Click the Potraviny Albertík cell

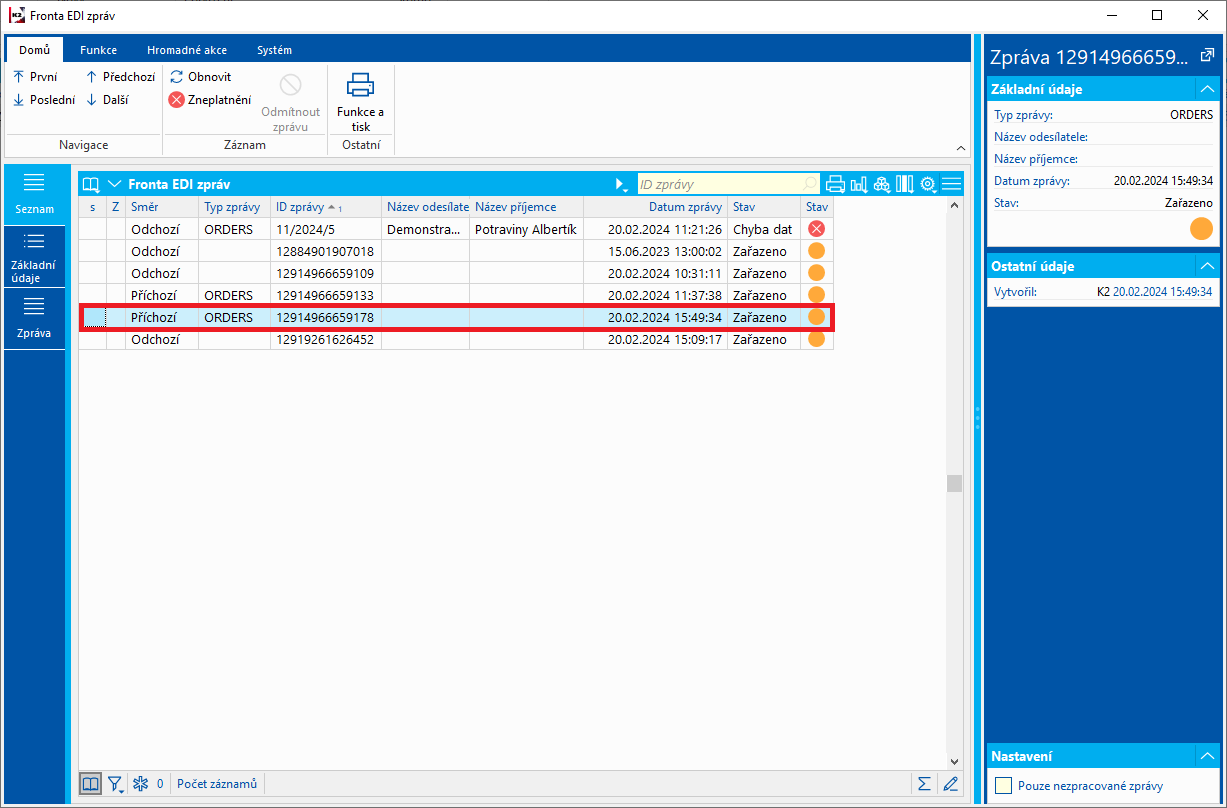pos(525,229)
